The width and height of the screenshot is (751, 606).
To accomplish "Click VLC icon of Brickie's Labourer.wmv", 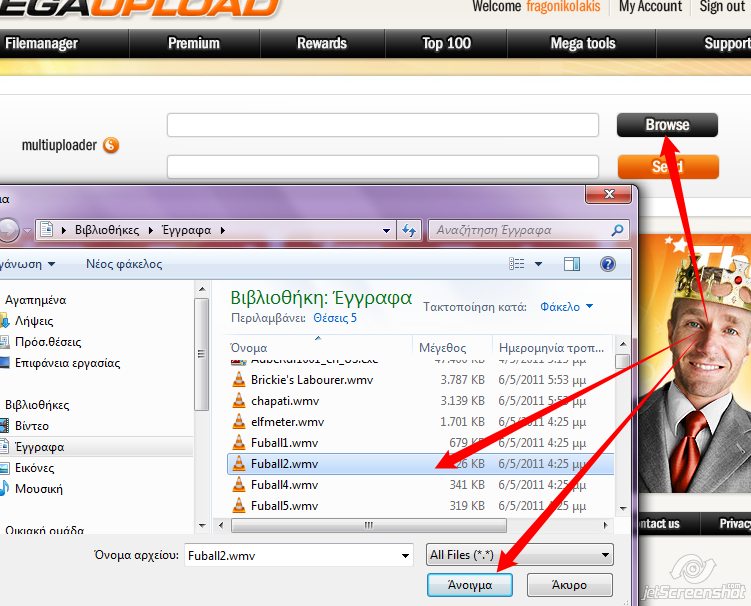I will (239, 379).
